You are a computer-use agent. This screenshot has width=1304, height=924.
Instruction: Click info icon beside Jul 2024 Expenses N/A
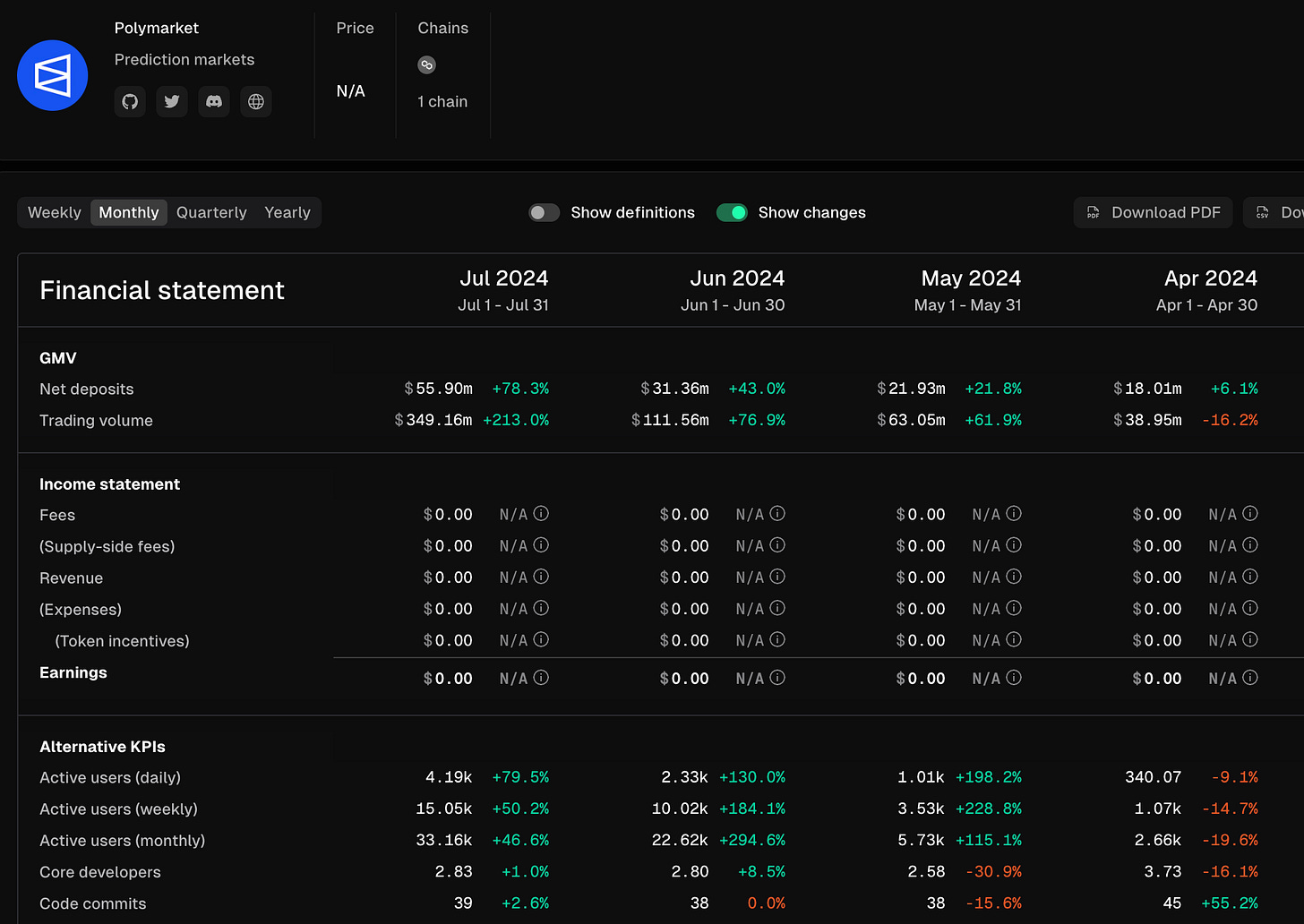541,608
